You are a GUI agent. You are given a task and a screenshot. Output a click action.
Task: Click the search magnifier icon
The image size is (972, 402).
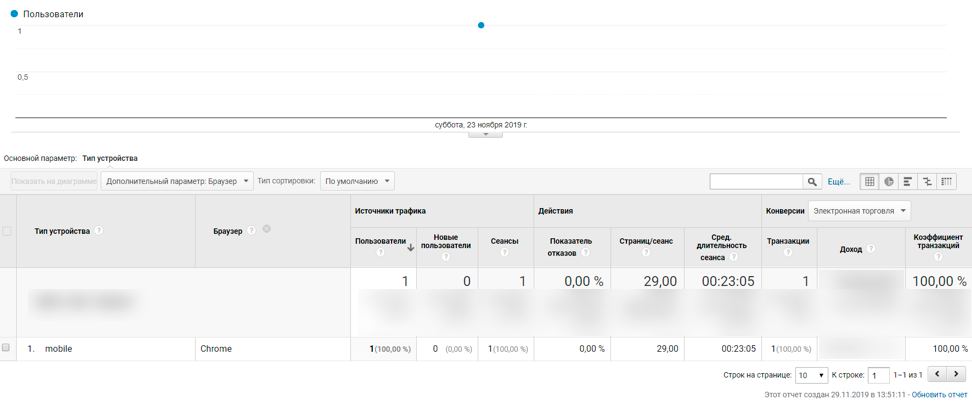click(x=812, y=181)
